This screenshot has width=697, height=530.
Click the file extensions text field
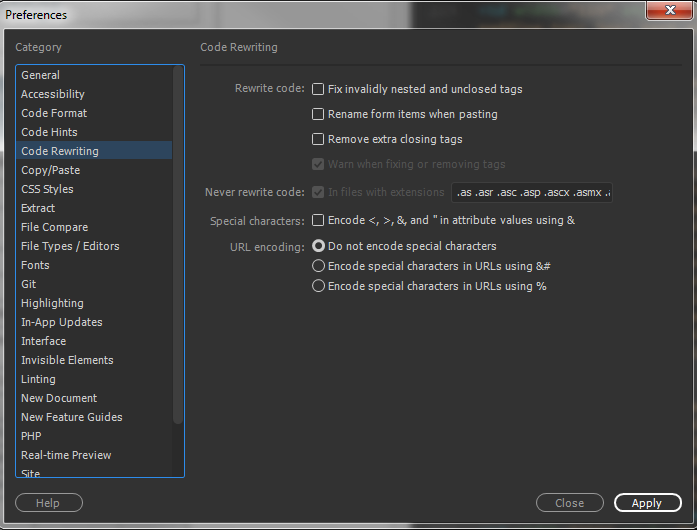(532, 192)
